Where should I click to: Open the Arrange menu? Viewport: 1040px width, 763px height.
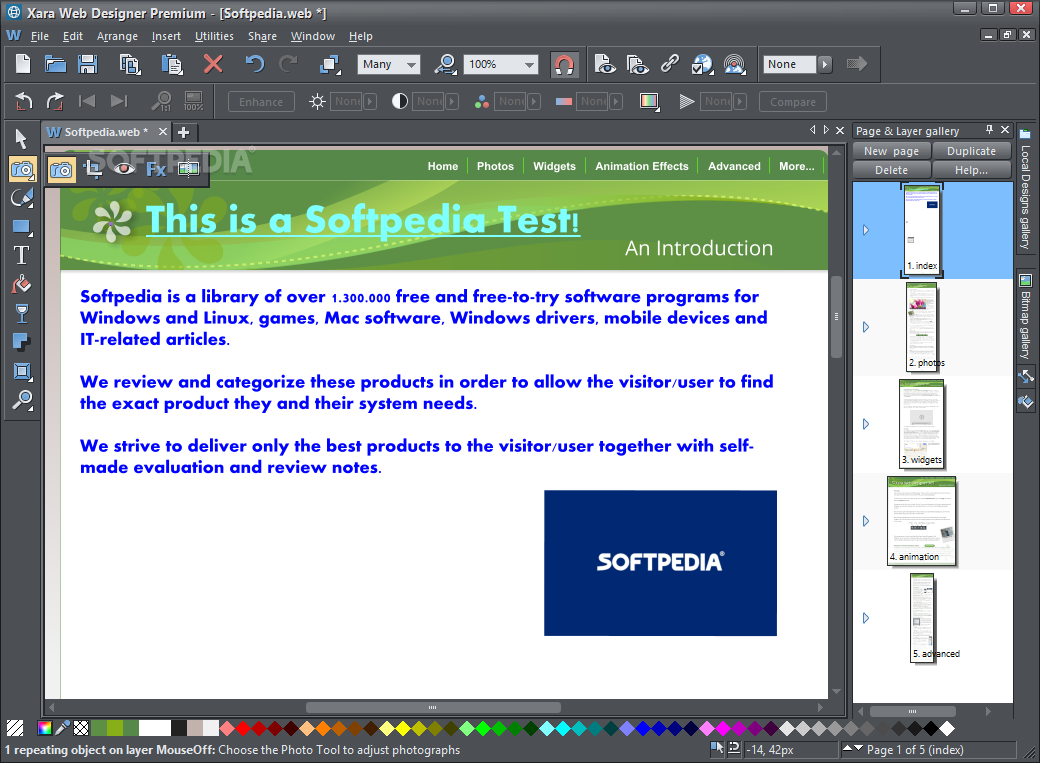point(117,36)
